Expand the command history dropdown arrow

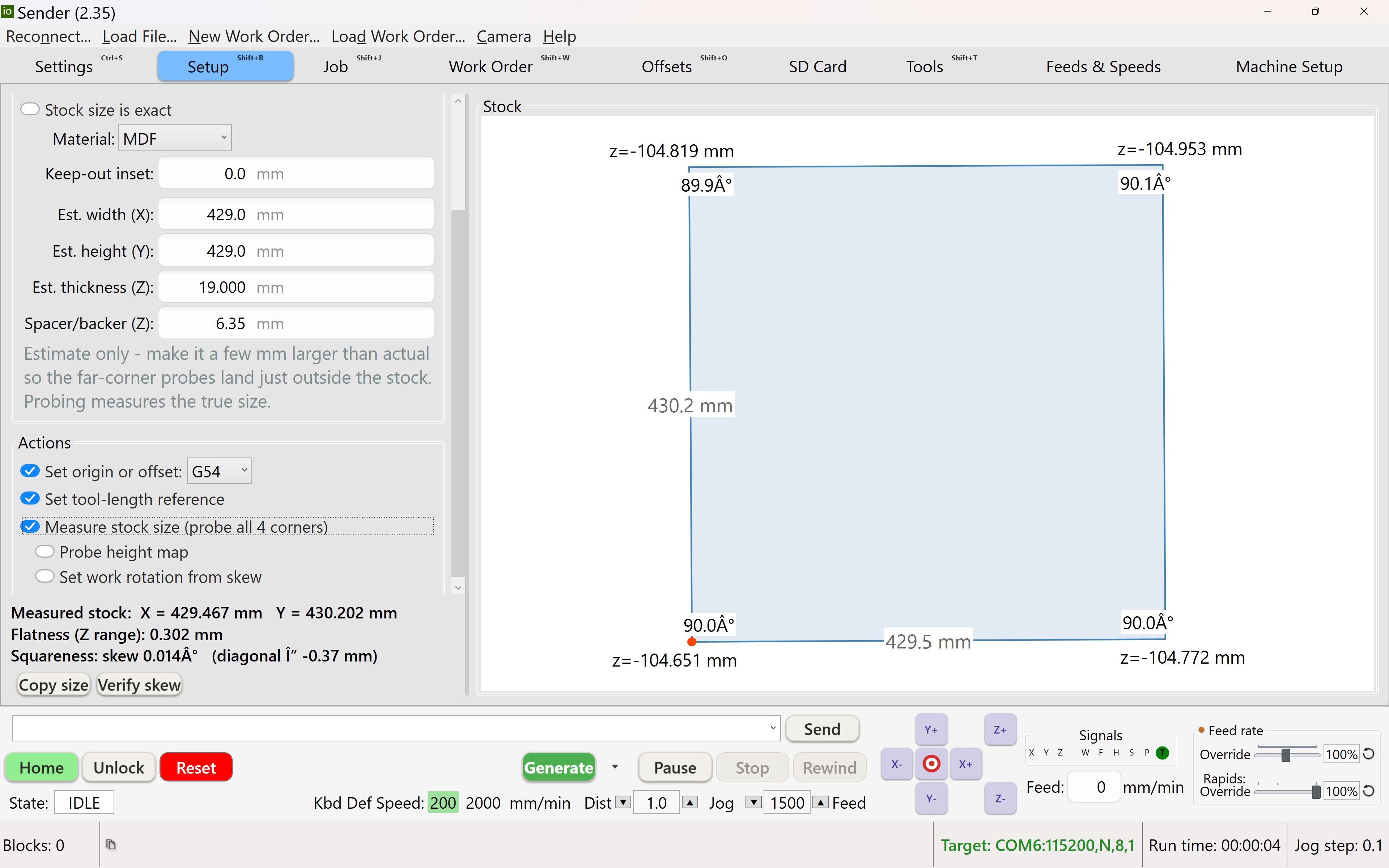tap(773, 728)
